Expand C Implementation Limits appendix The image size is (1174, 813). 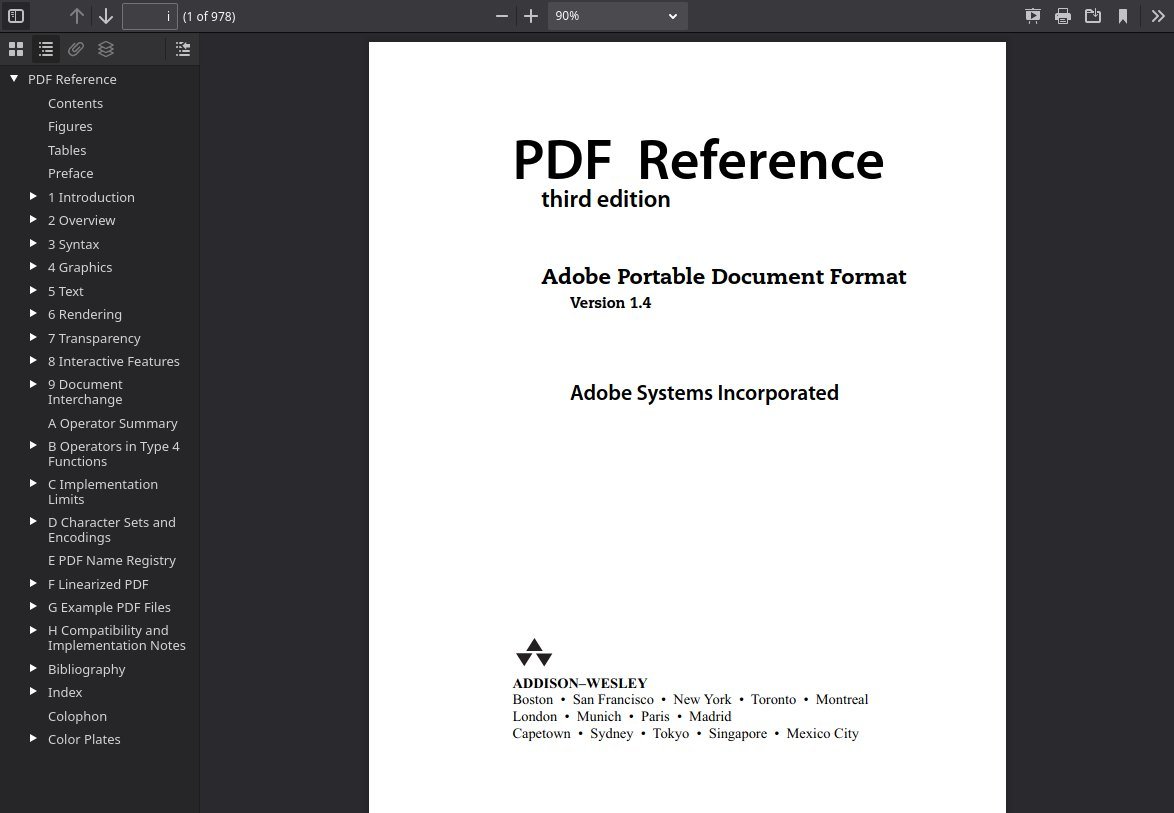(33, 484)
